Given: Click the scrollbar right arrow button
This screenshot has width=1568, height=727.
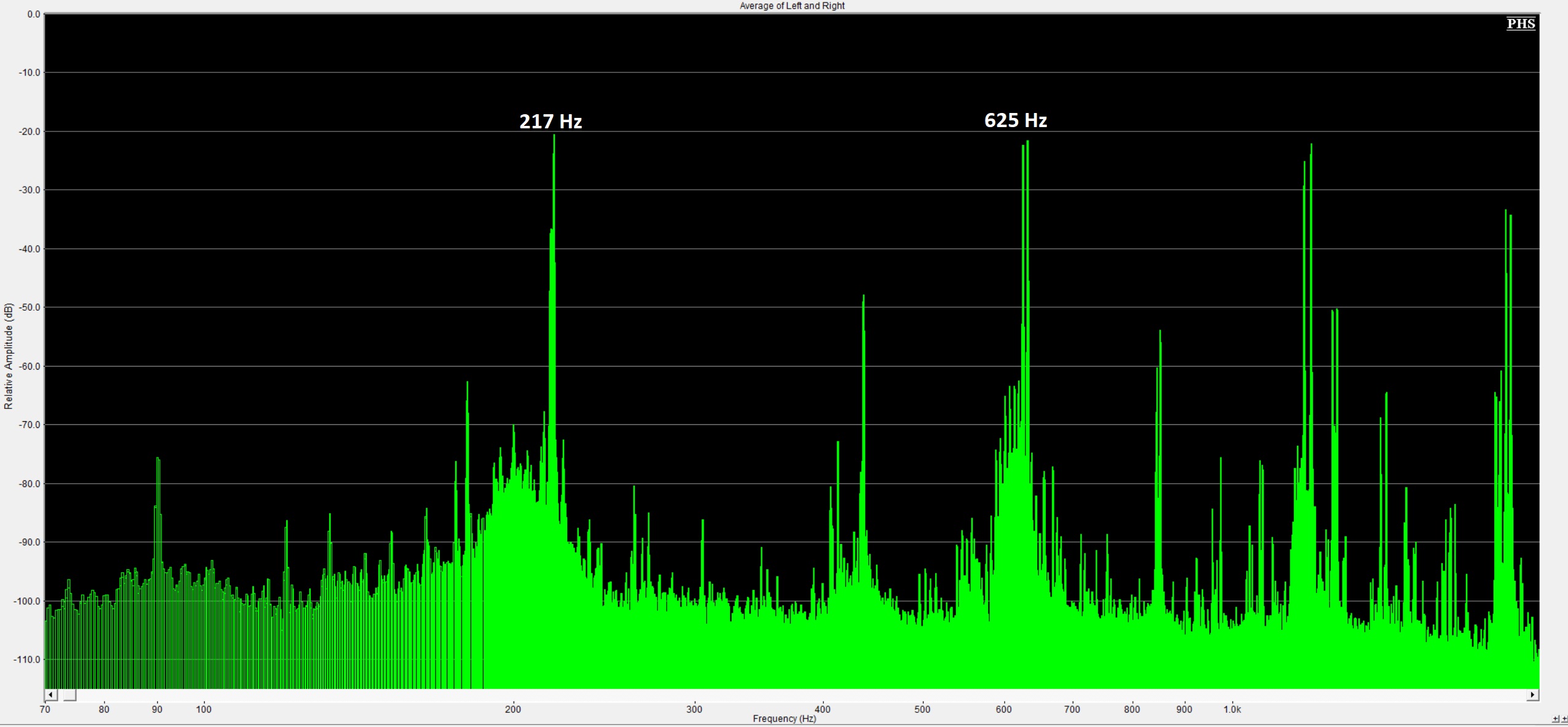Looking at the screenshot, I should coord(1532,695).
